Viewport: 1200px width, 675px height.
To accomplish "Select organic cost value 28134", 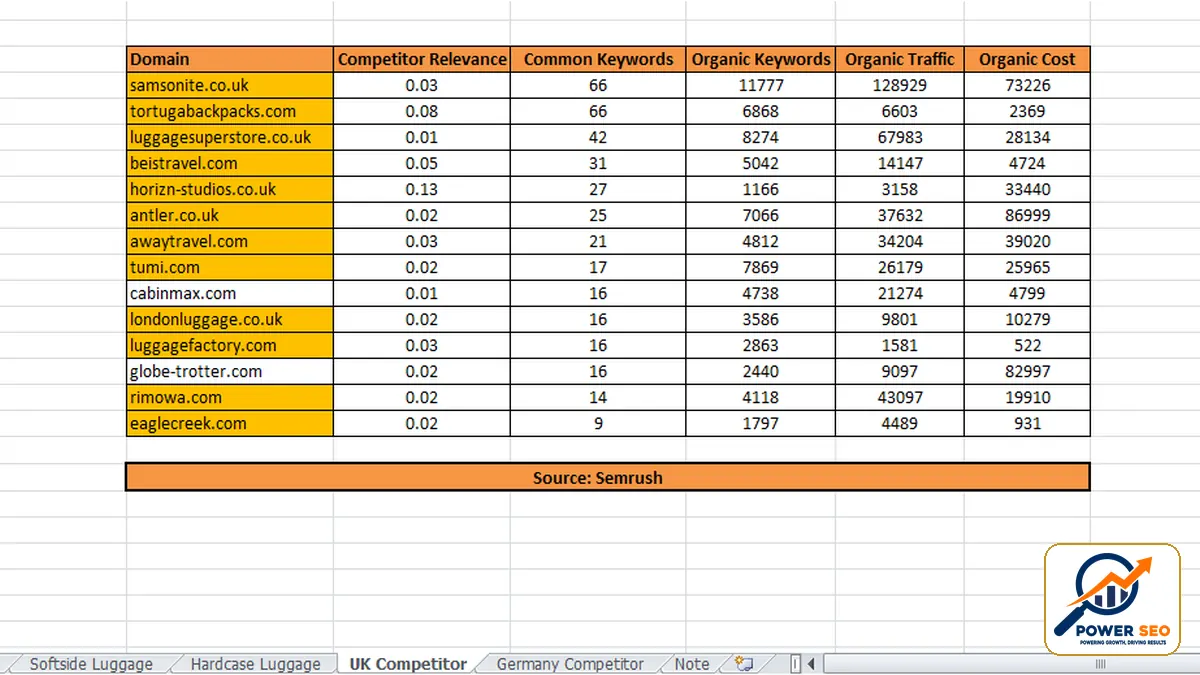I will (x=1027, y=137).
